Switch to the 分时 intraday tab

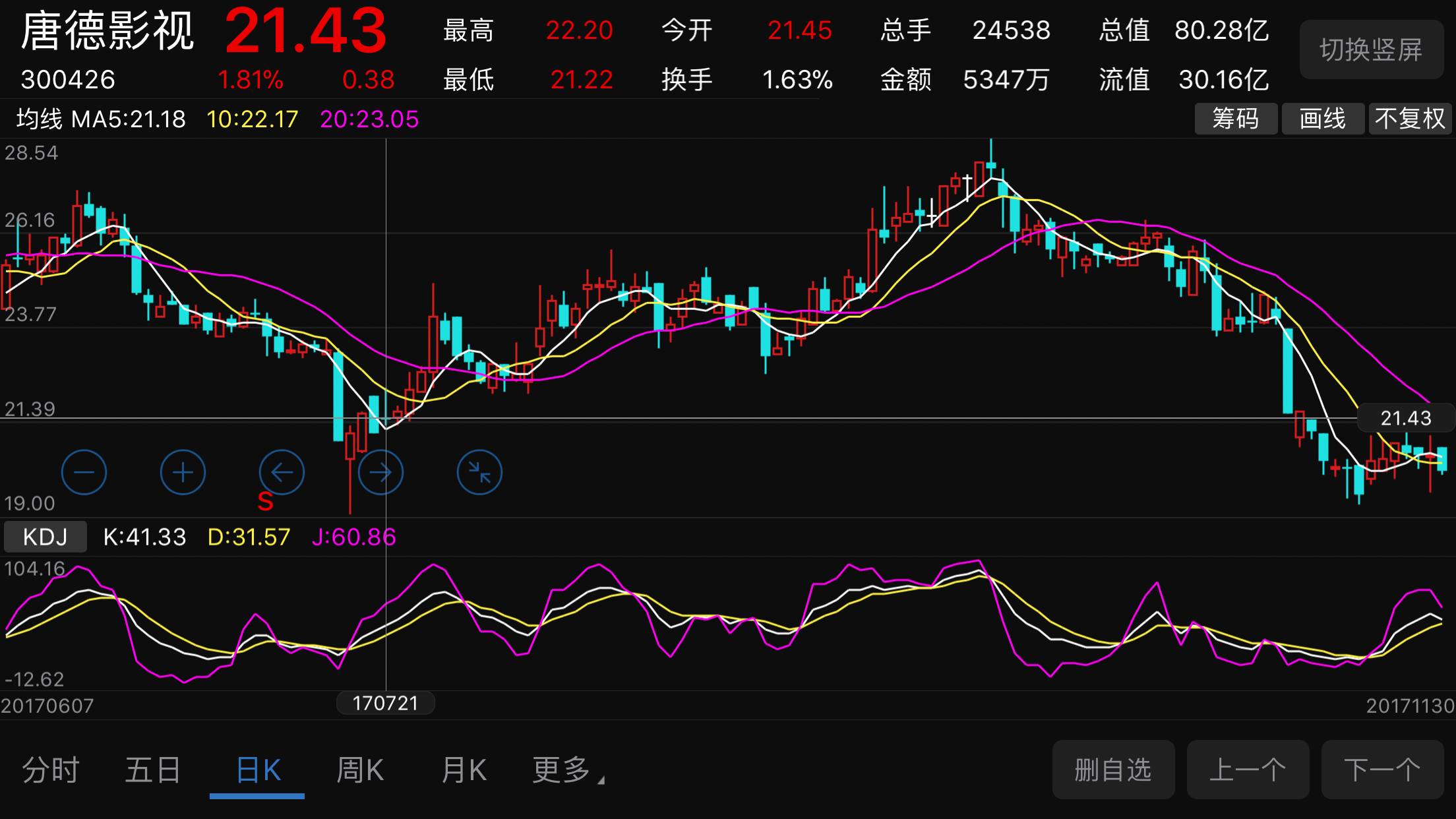tap(51, 769)
